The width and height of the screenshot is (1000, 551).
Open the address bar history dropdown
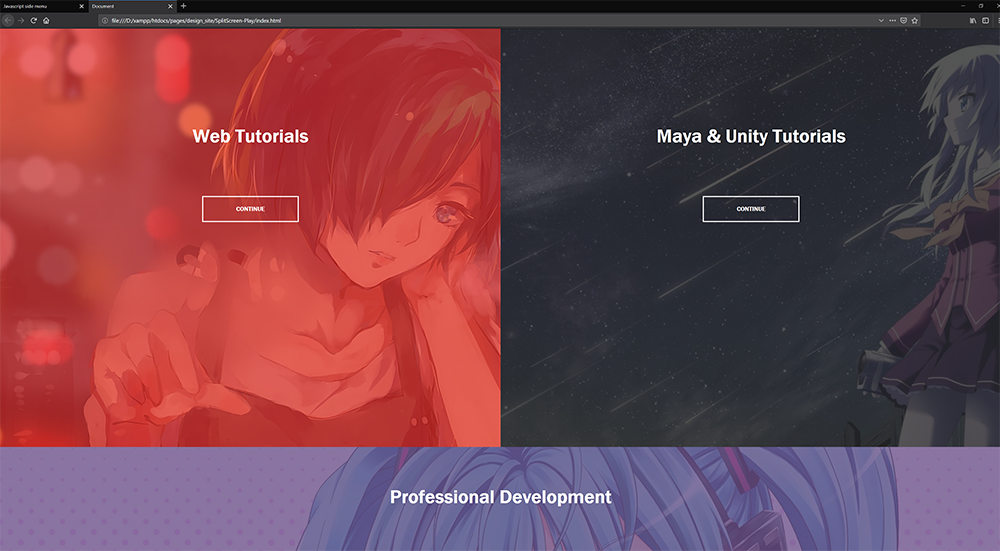(881, 20)
